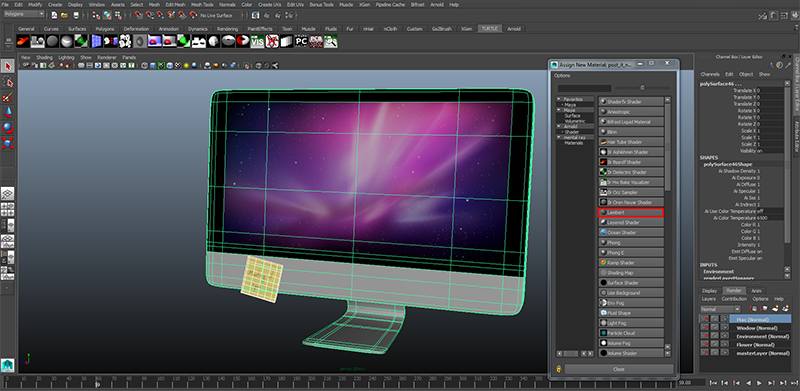Open the Polygons menu set dropdown
800x391 pixels.
(x=24, y=14)
